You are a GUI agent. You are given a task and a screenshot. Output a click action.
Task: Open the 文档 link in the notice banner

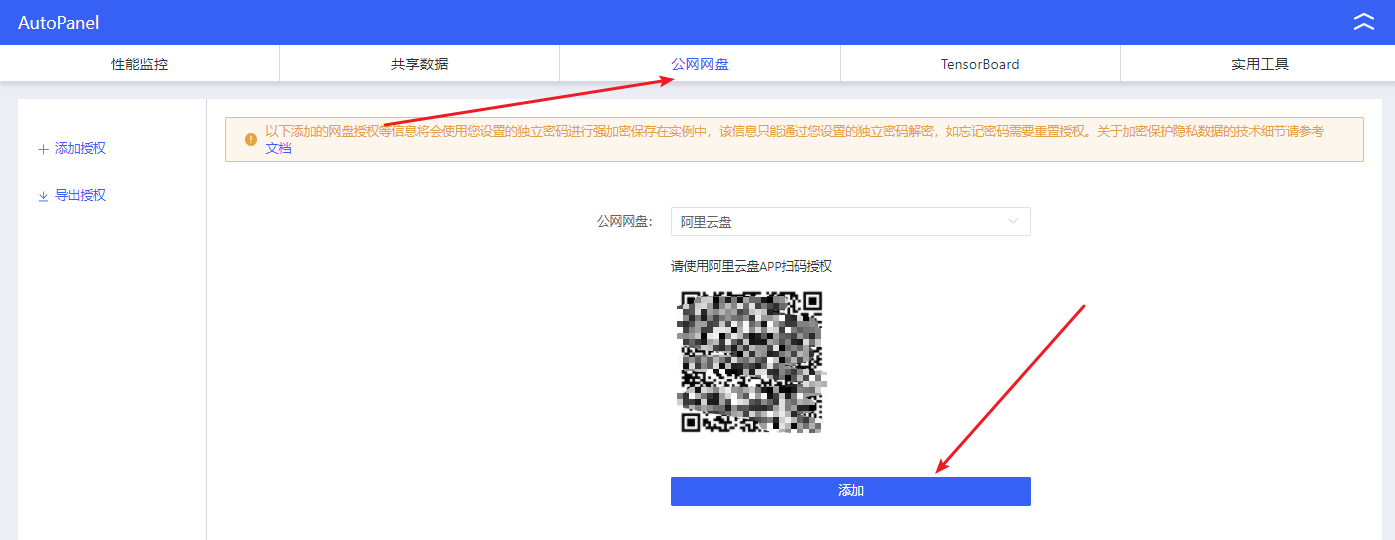(278, 148)
